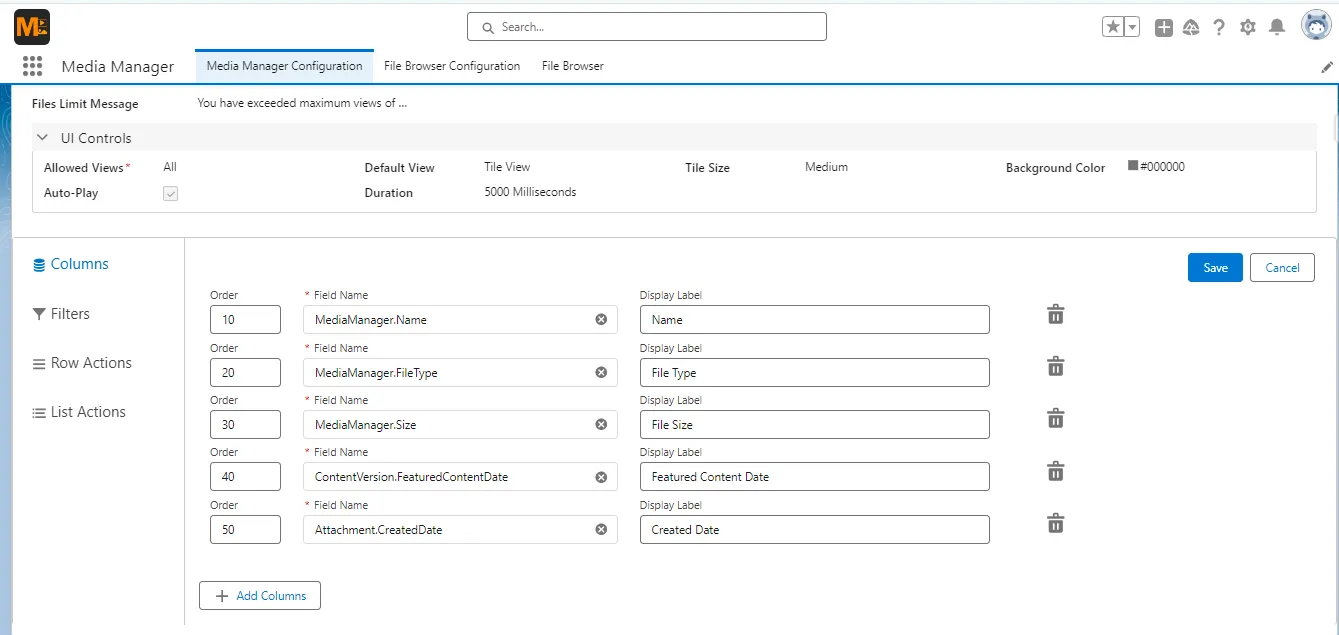Click the pencil edit icon in the nav bar
Screen dimensions: 1339x635
(1327, 66)
